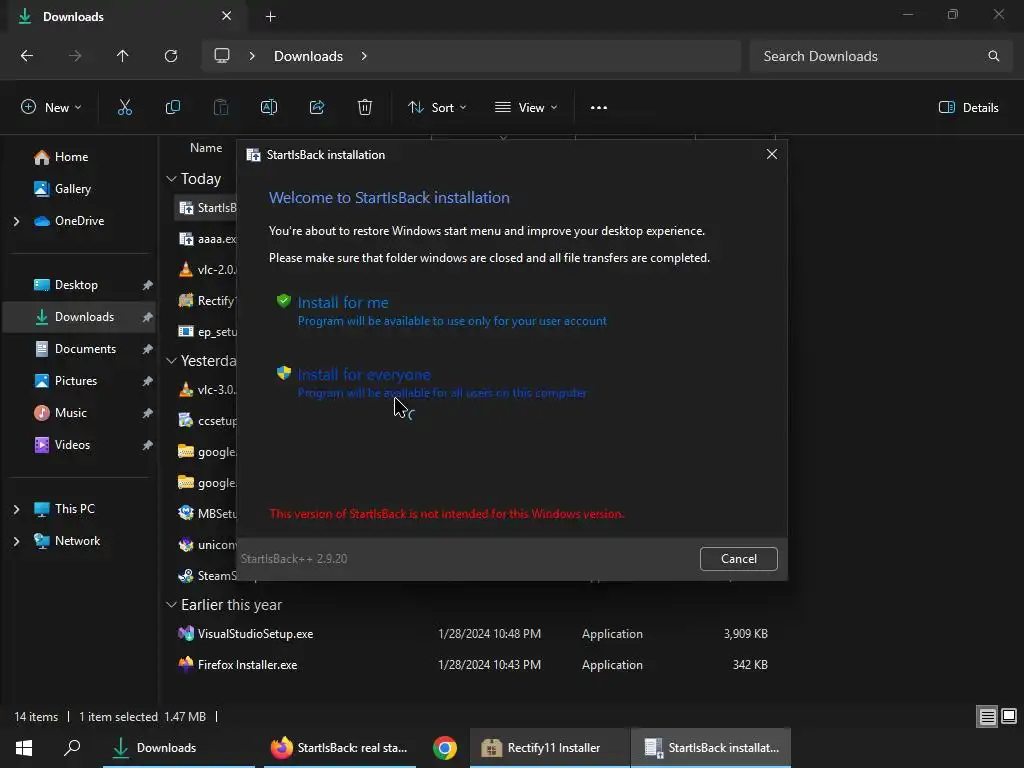The height and width of the screenshot is (768, 1024).
Task: Switch to Firefox StartIsBack taskbar window
Action: point(340,748)
